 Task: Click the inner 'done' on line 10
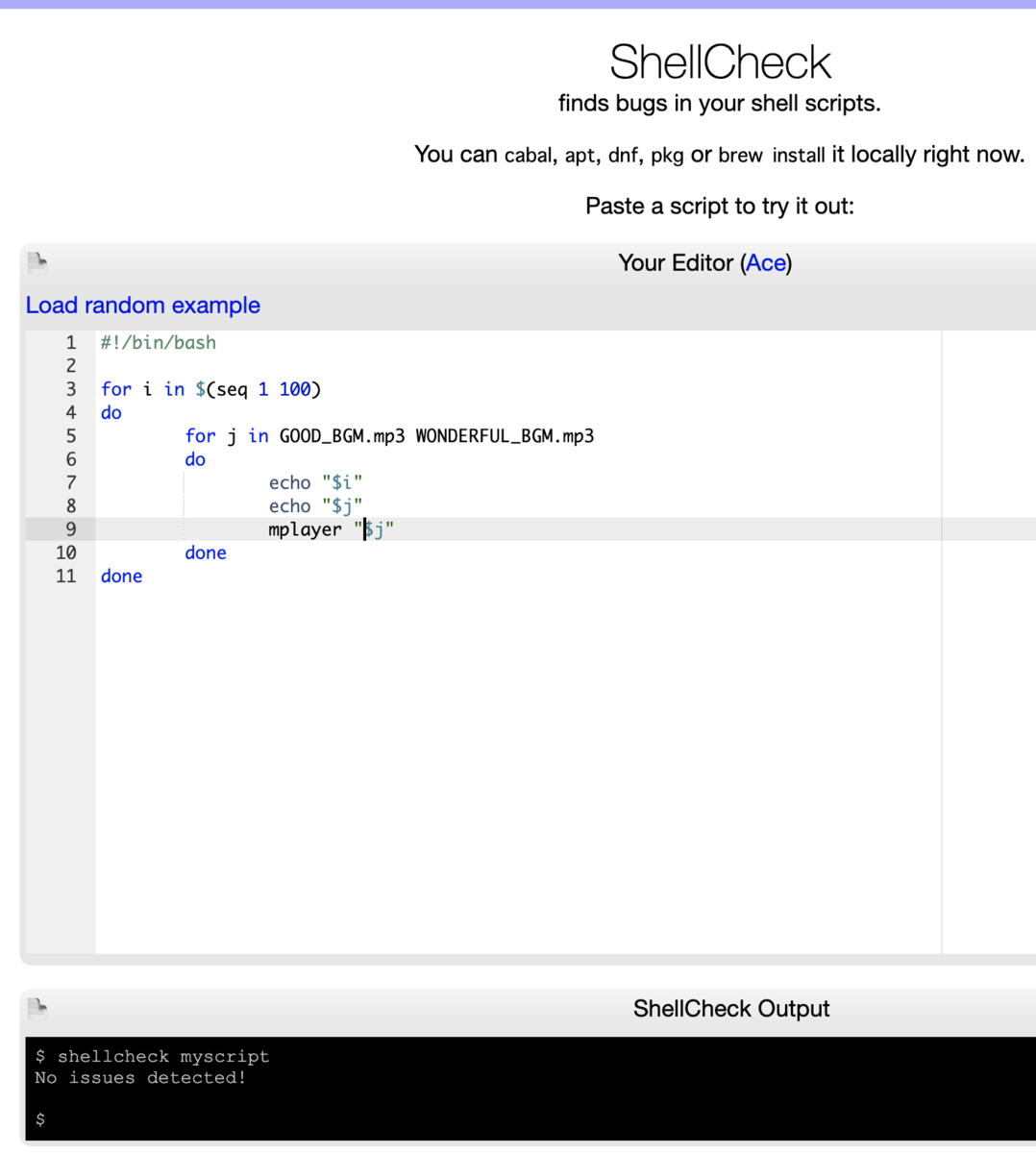[x=206, y=552]
